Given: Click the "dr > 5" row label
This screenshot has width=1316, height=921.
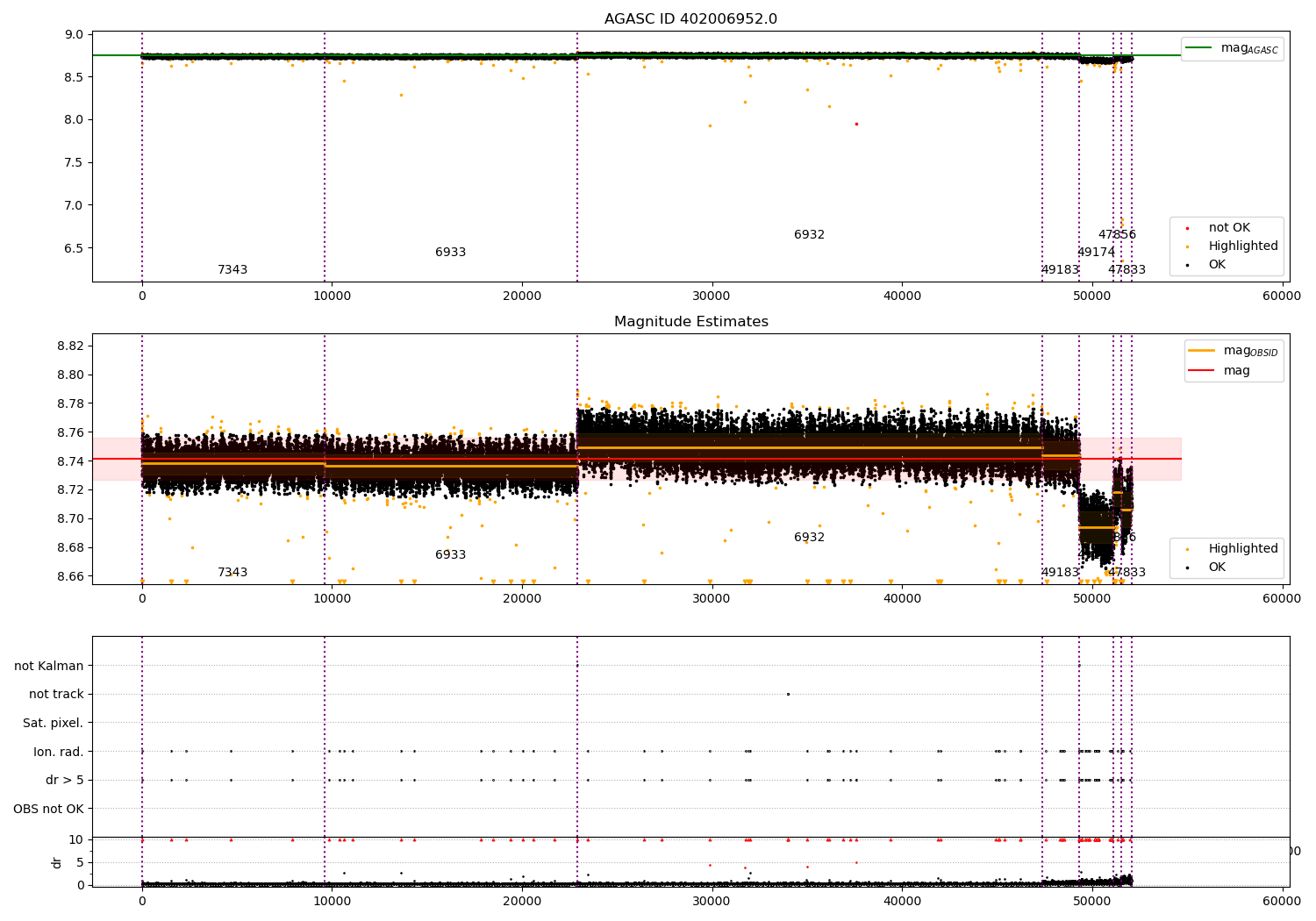Looking at the screenshot, I should pyautogui.click(x=65, y=780).
